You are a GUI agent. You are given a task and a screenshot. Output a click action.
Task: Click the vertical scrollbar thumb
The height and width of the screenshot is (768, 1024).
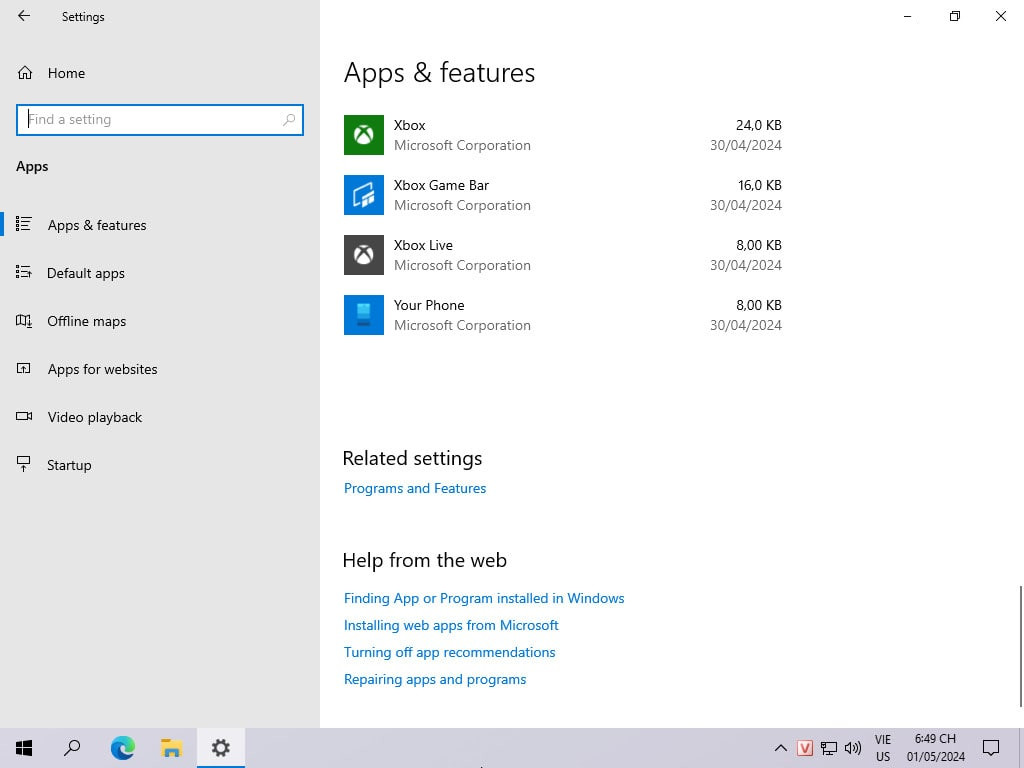[1020, 646]
